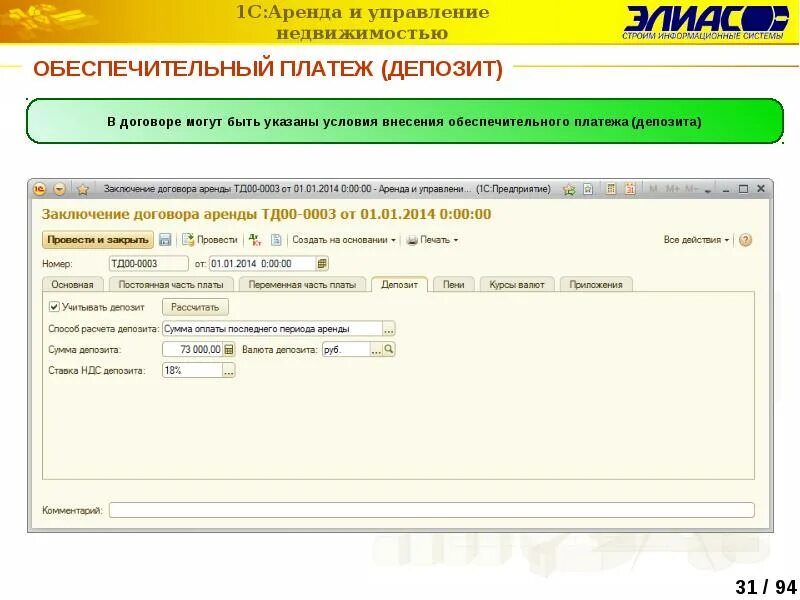This screenshot has height=600, width=800.
Task: Close the 1C document window
Action: (761, 189)
